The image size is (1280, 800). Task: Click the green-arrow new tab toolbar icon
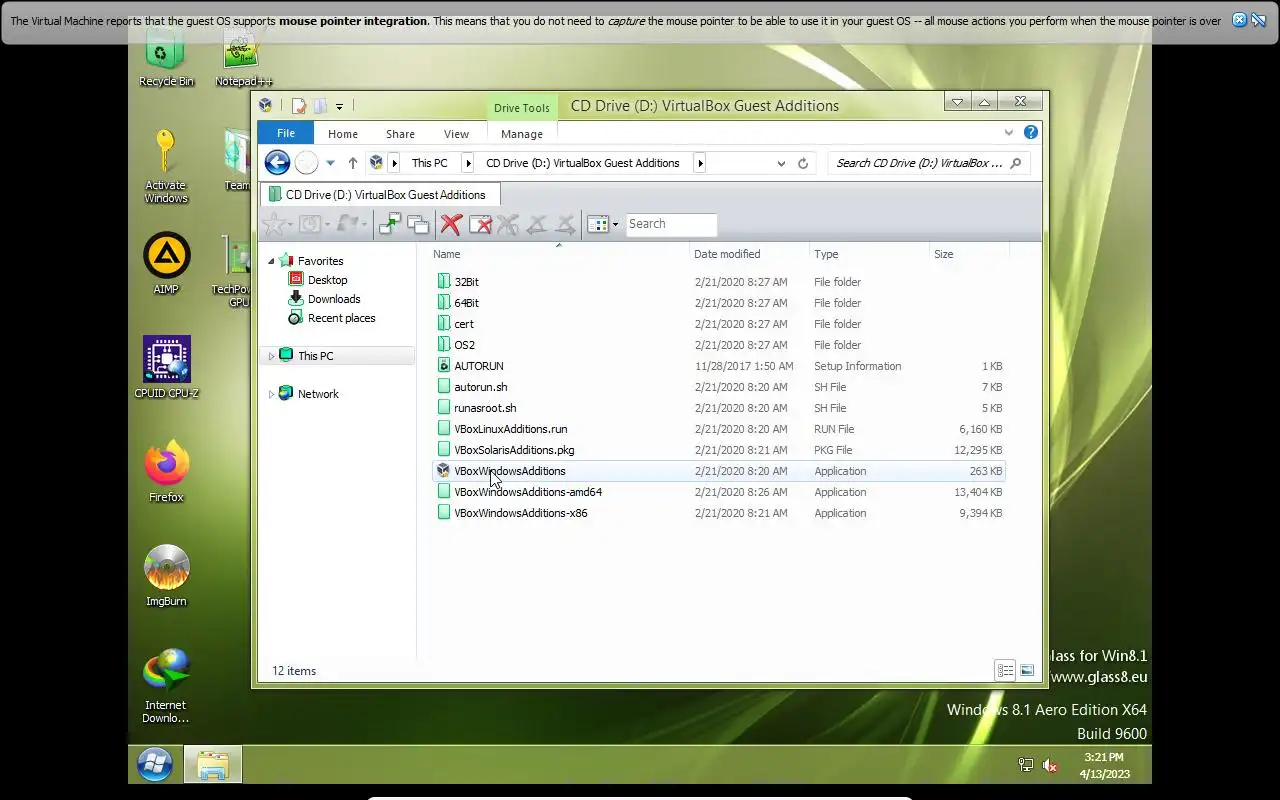pyautogui.click(x=389, y=224)
